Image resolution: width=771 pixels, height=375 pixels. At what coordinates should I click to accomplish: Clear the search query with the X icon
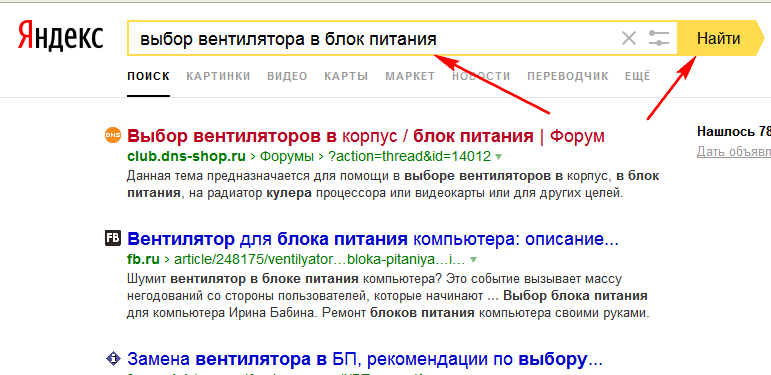tap(629, 38)
